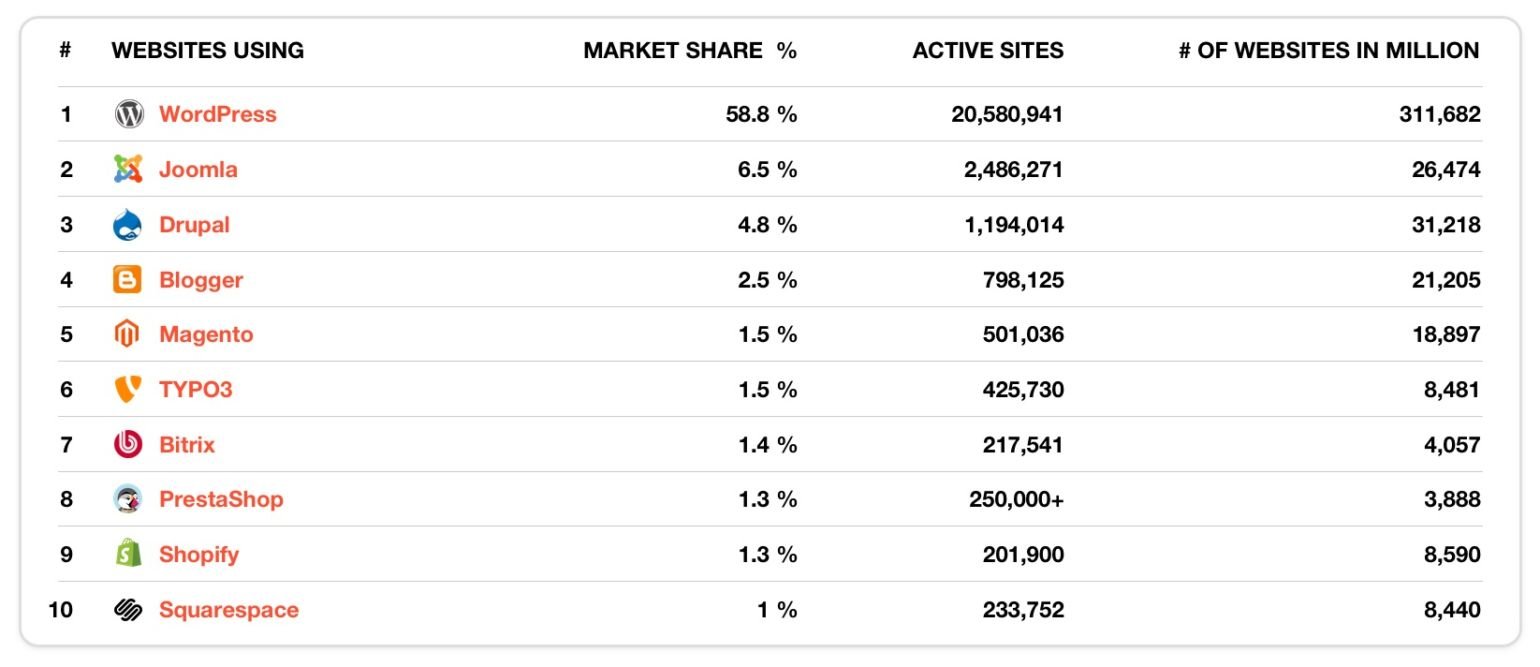Screen dimensions: 1540x667
Task: Click the Squarespace logo icon
Action: click(129, 609)
